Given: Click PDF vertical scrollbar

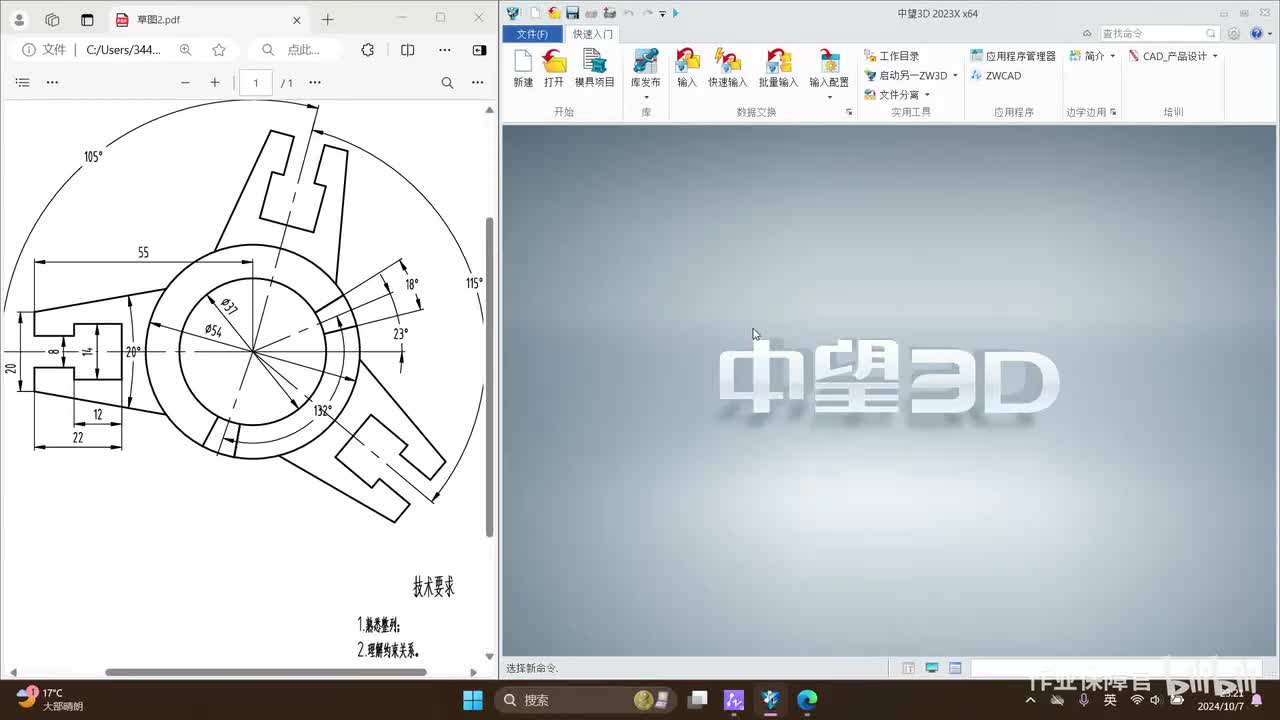Looking at the screenshot, I should coord(489,375).
